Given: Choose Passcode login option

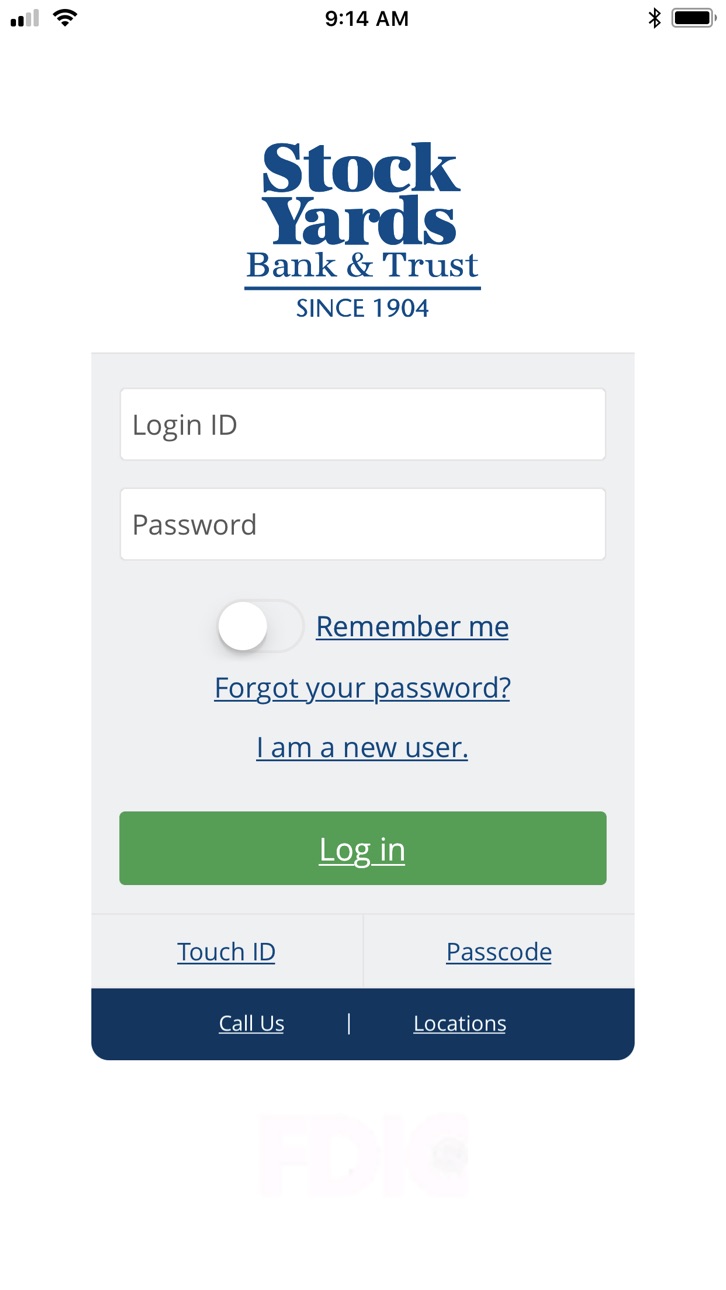Looking at the screenshot, I should (x=499, y=951).
